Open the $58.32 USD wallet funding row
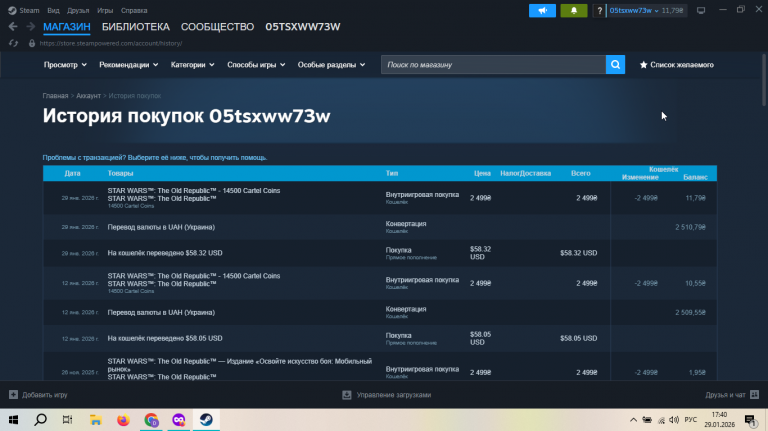The width and height of the screenshot is (768, 431). [x=380, y=253]
